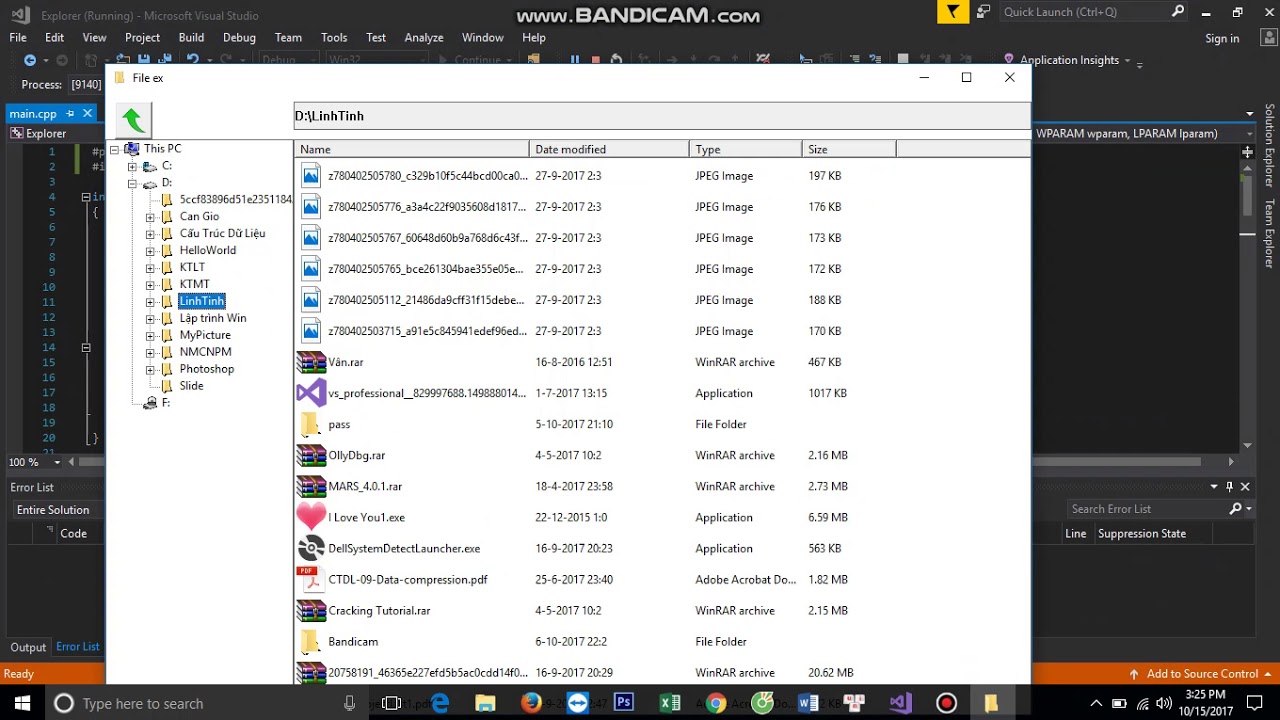Click the Visual Studio taskbar icon
The image size is (1280, 720).
(900, 703)
